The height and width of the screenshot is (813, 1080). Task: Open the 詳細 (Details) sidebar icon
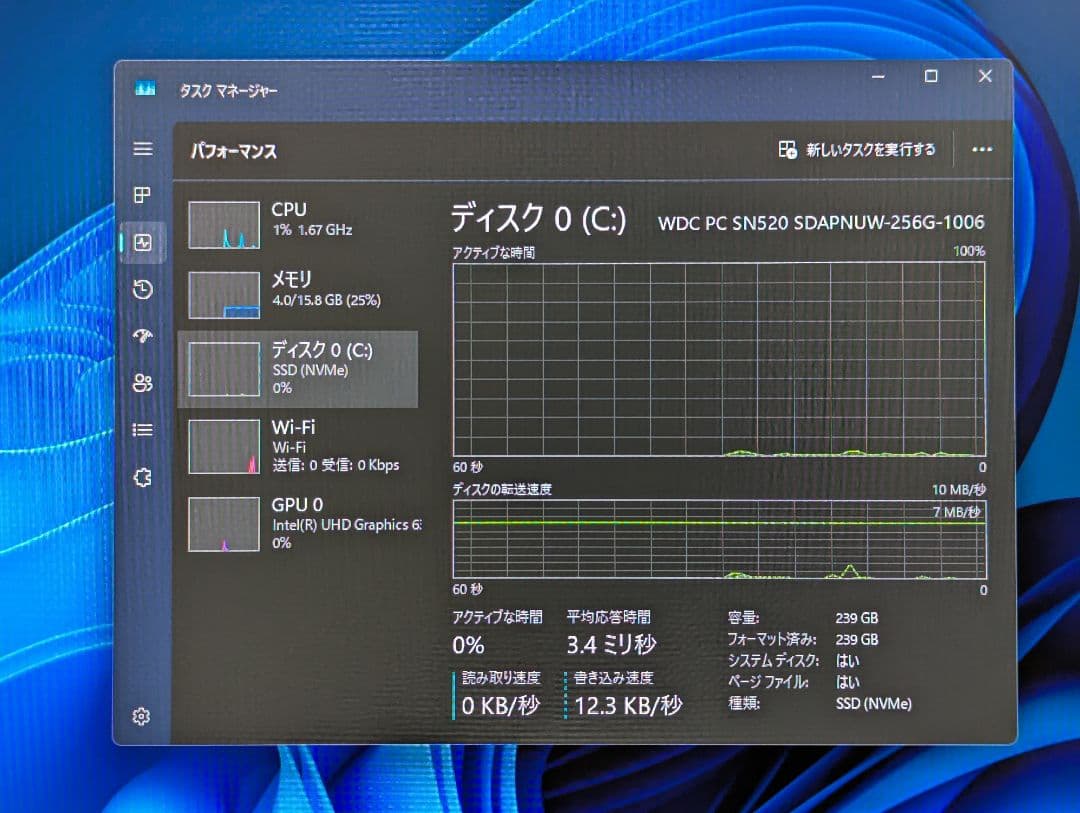coord(142,430)
